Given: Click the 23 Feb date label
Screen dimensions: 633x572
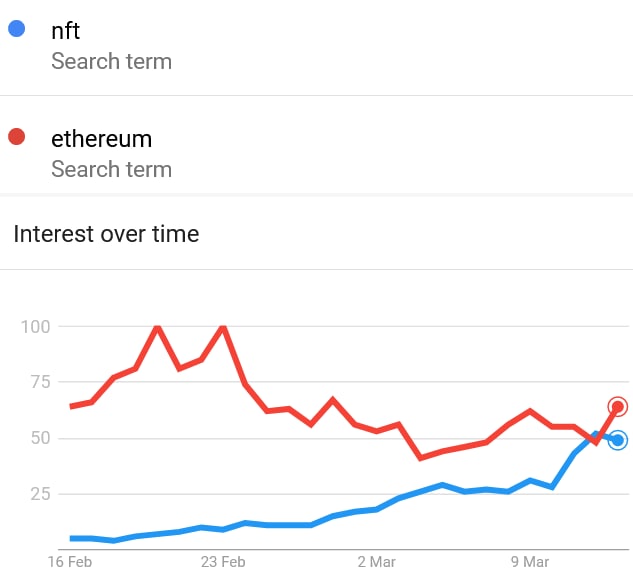Looking at the screenshot, I should tap(223, 561).
